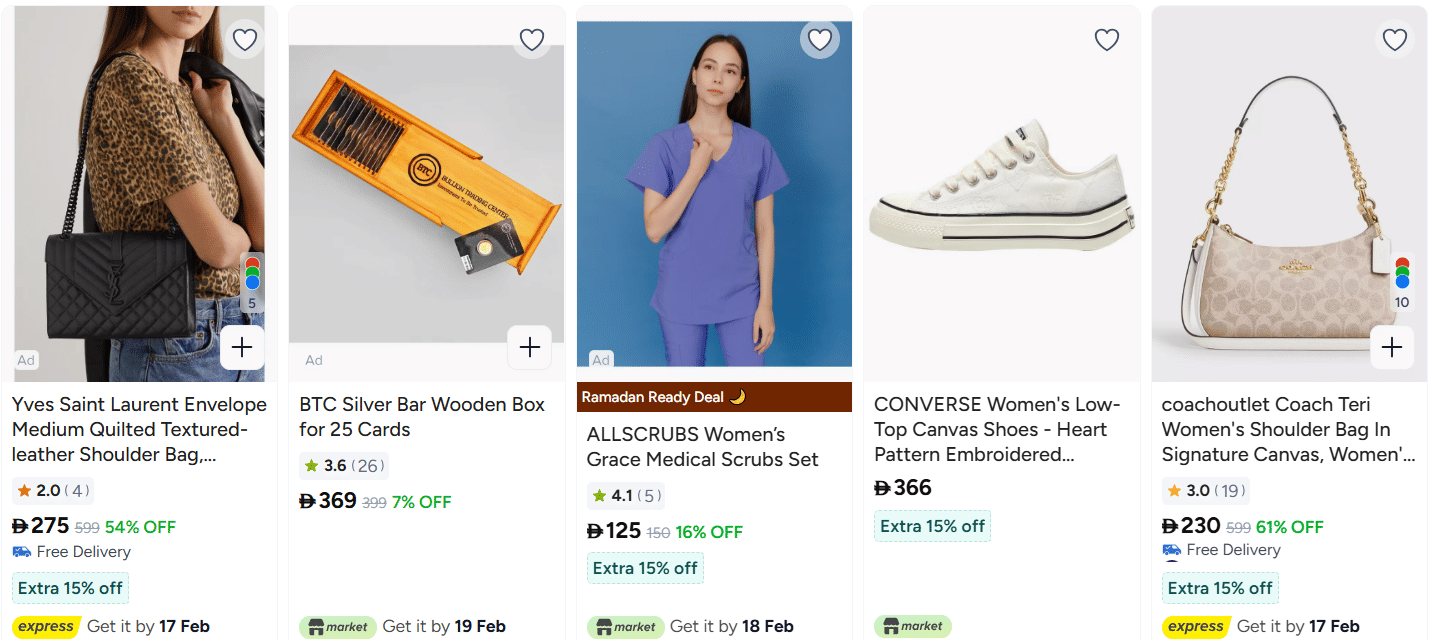The width and height of the screenshot is (1449, 640).
Task: Open BTC Silver Bar Wooden Box listing
Action: [x=422, y=417]
